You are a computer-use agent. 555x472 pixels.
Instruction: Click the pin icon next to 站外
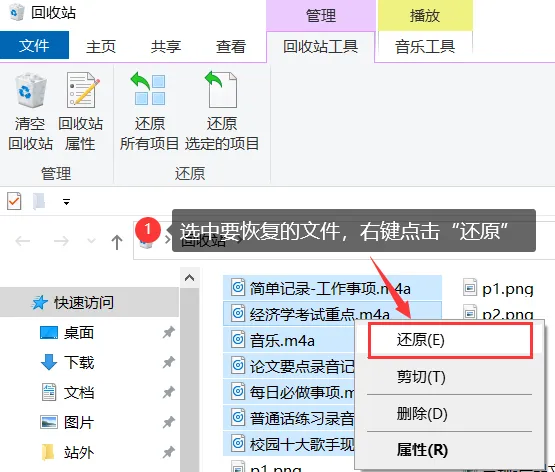[168, 452]
